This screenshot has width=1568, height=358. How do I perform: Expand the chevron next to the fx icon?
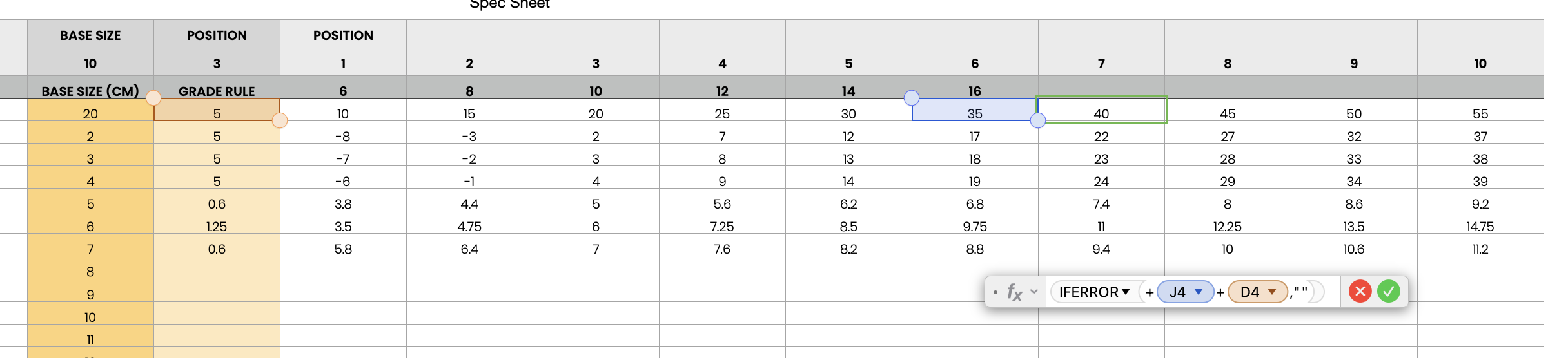(x=1034, y=292)
